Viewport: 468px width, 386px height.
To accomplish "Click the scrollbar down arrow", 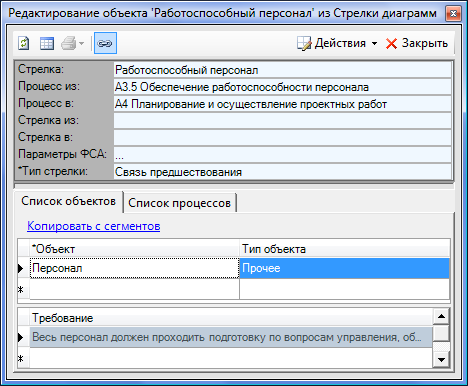I will coord(441,359).
